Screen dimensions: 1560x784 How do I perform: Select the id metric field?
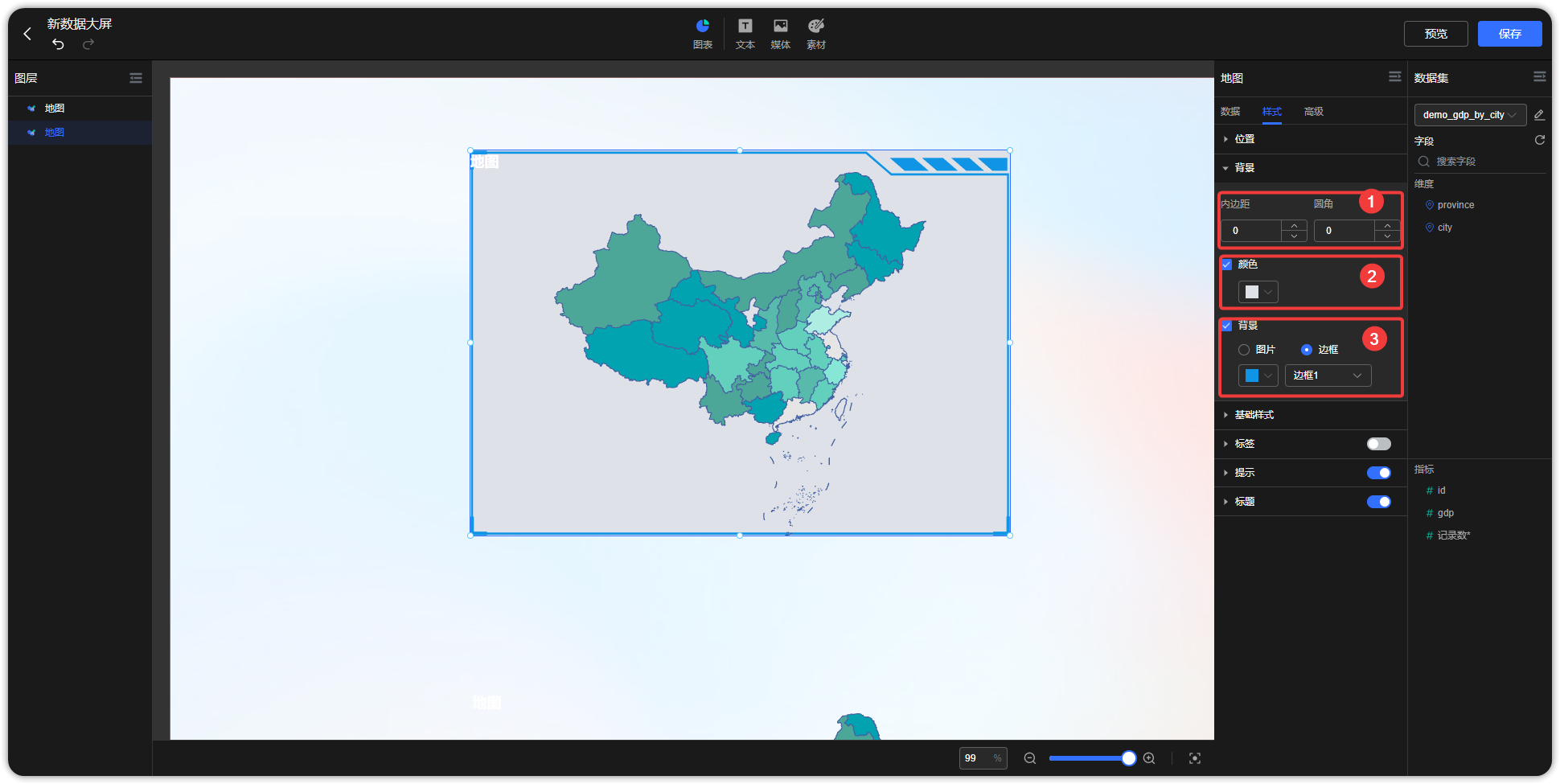click(1442, 491)
